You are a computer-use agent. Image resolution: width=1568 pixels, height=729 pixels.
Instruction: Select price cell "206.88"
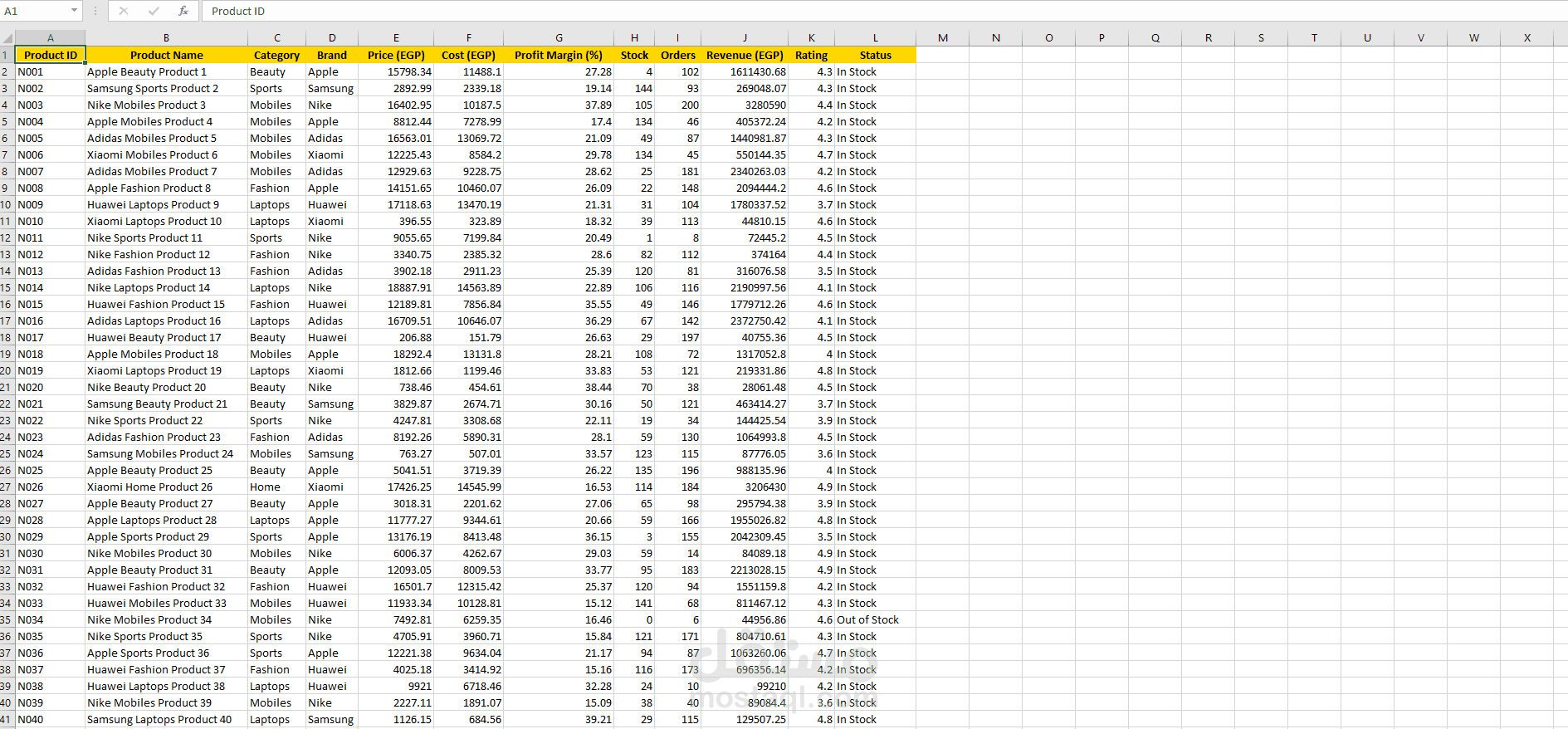(x=396, y=337)
